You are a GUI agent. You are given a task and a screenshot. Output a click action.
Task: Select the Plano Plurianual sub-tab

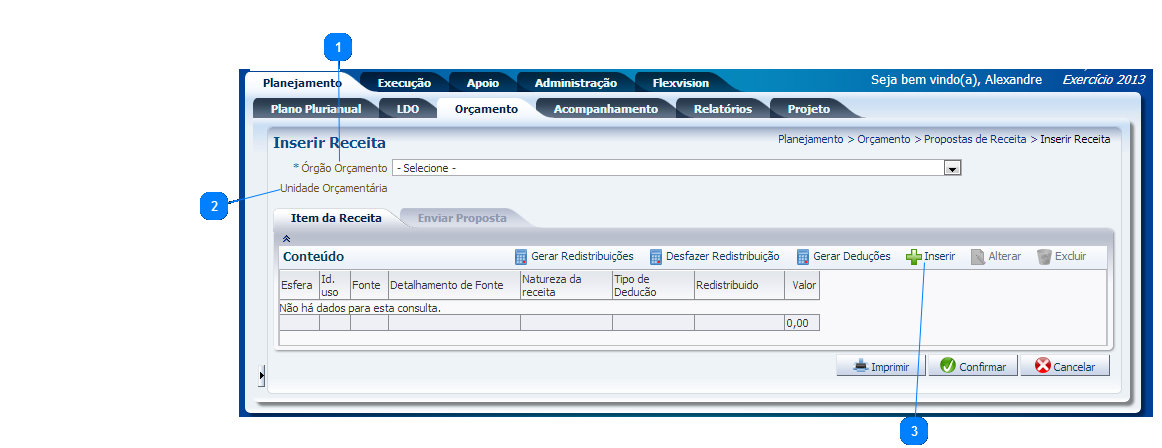[x=309, y=109]
